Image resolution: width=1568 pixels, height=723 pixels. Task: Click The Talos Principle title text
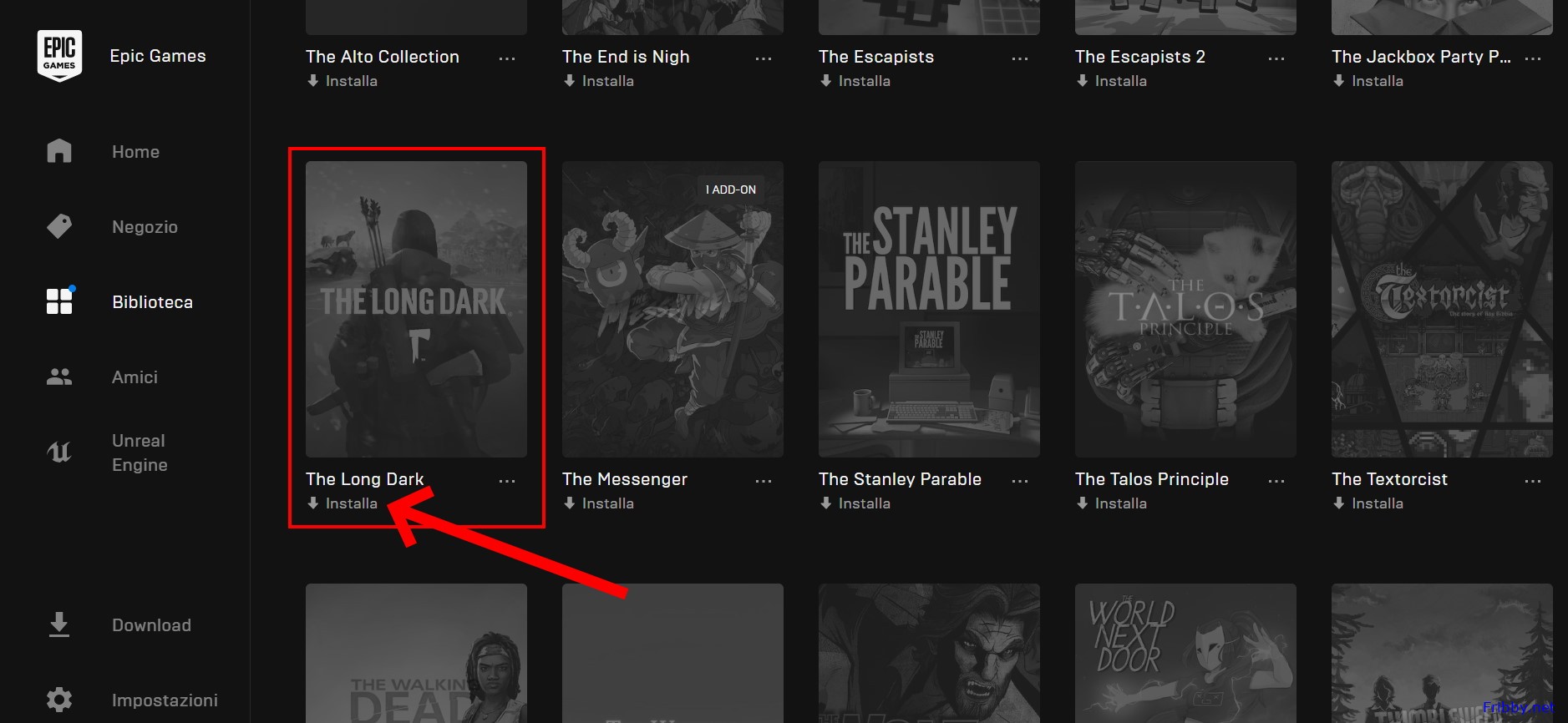point(1152,479)
